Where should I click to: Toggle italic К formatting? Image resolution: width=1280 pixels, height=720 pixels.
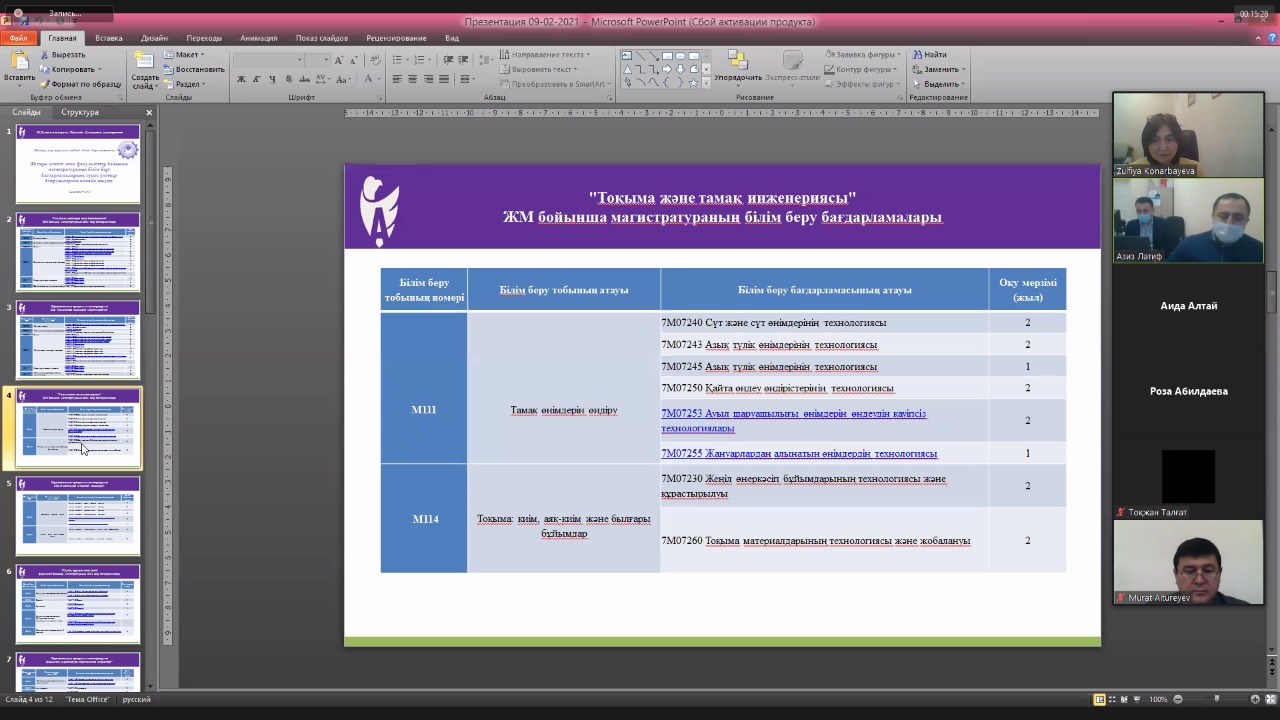pyautogui.click(x=257, y=79)
